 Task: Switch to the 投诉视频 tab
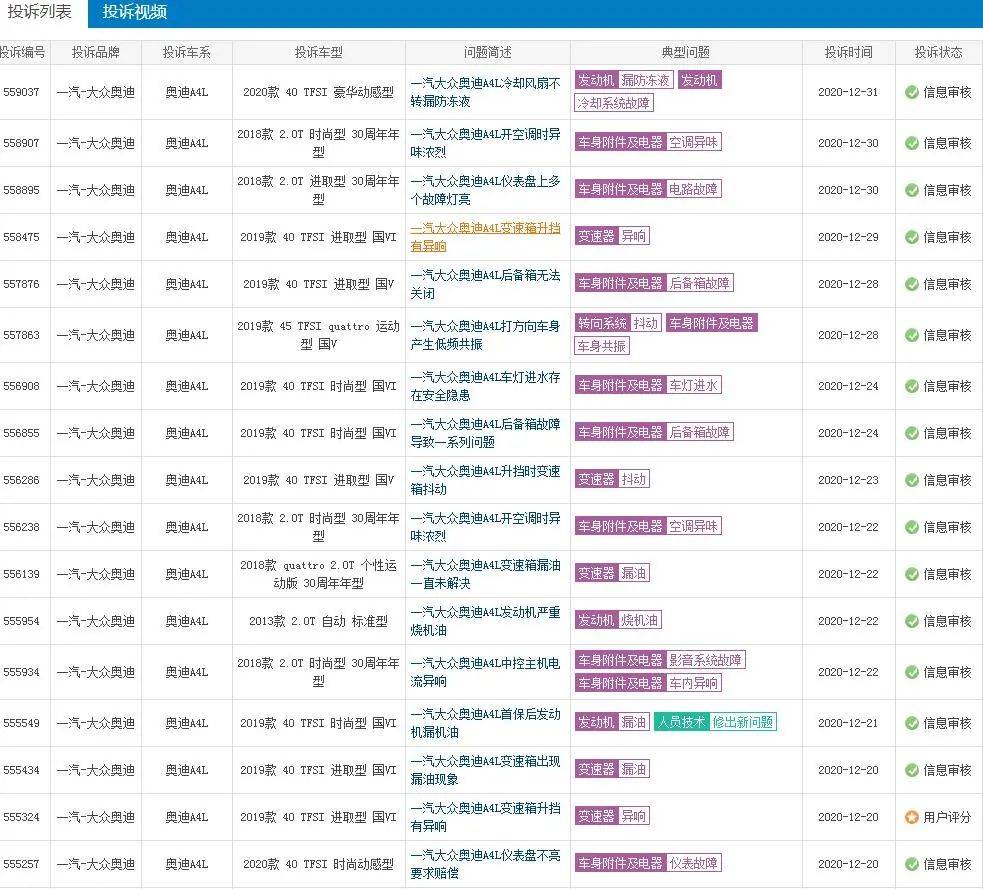(x=134, y=13)
